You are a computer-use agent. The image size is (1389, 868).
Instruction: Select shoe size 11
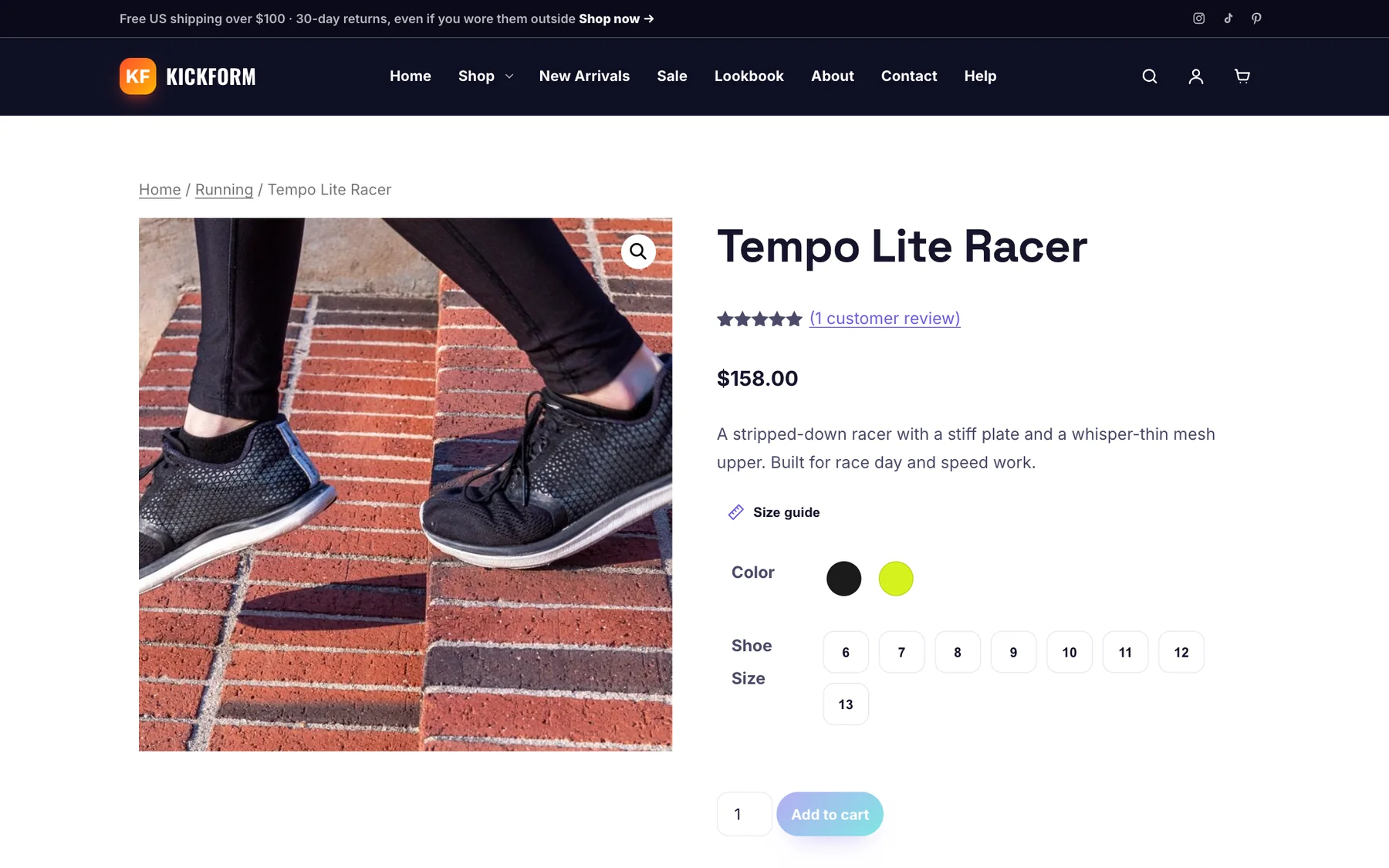pos(1125,653)
